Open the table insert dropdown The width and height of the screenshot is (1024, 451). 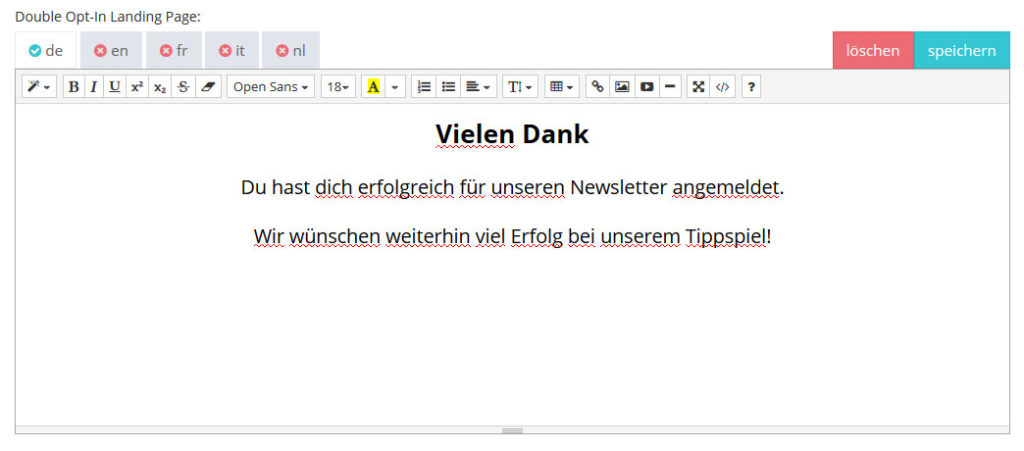tap(561, 87)
